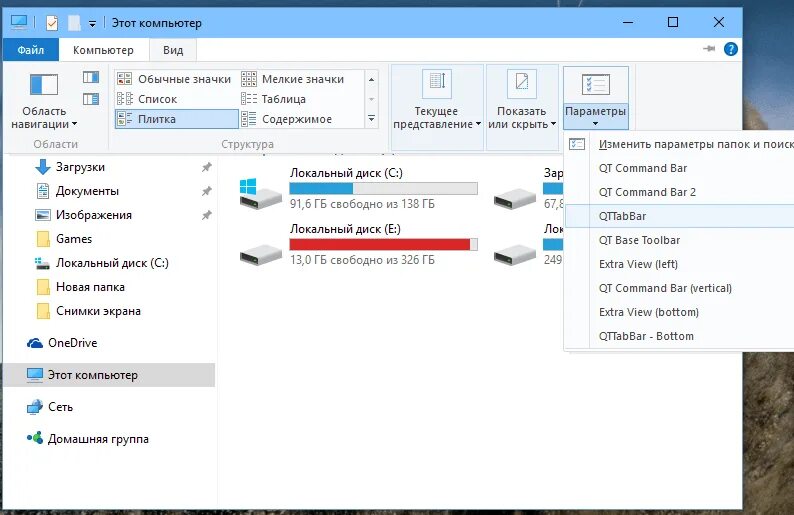The height and width of the screenshot is (515, 794).
Task: Click layout gallery scroll down arrow
Action: (371, 99)
